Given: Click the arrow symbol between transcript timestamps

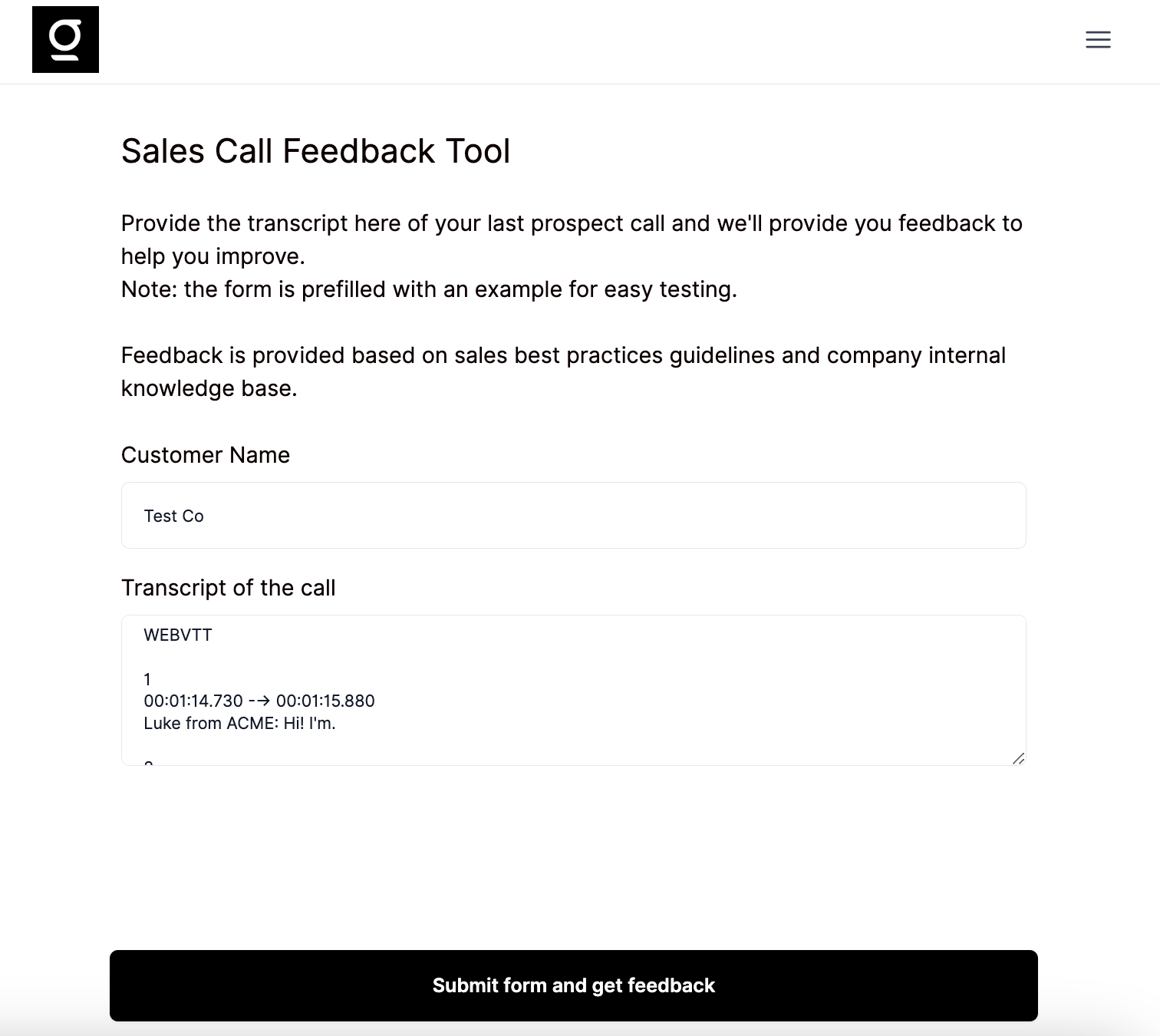Looking at the screenshot, I should point(259,701).
